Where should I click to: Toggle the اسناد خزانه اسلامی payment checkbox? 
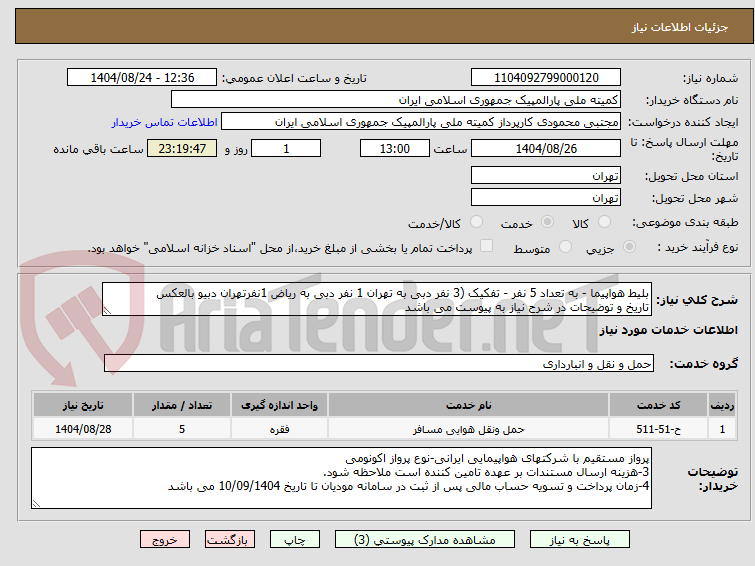tap(487, 246)
